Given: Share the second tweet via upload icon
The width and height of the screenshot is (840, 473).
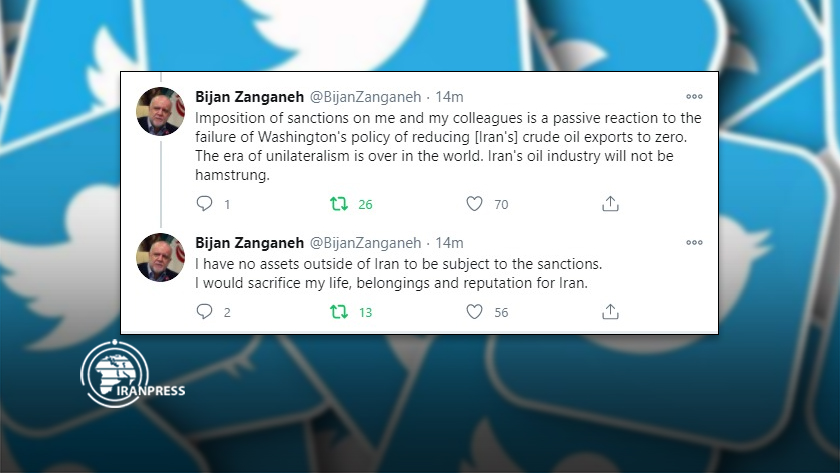Looking at the screenshot, I should tap(610, 312).
